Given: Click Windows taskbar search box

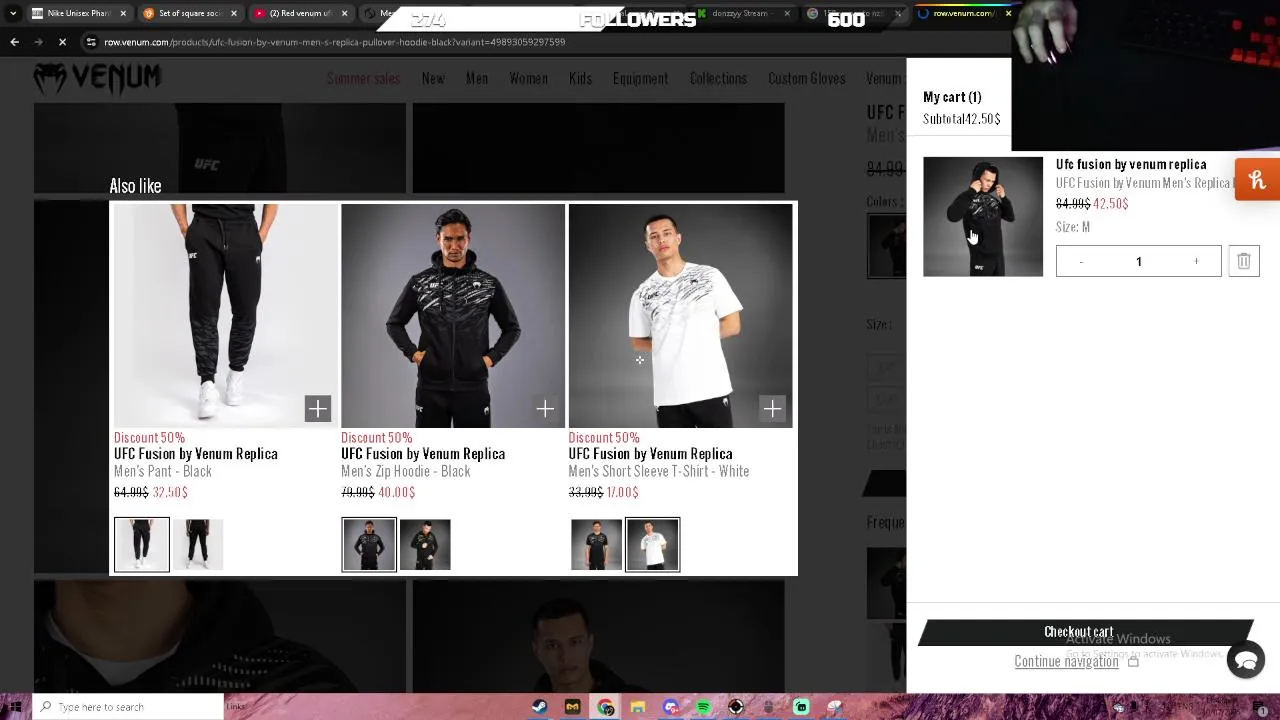Looking at the screenshot, I should [128, 707].
